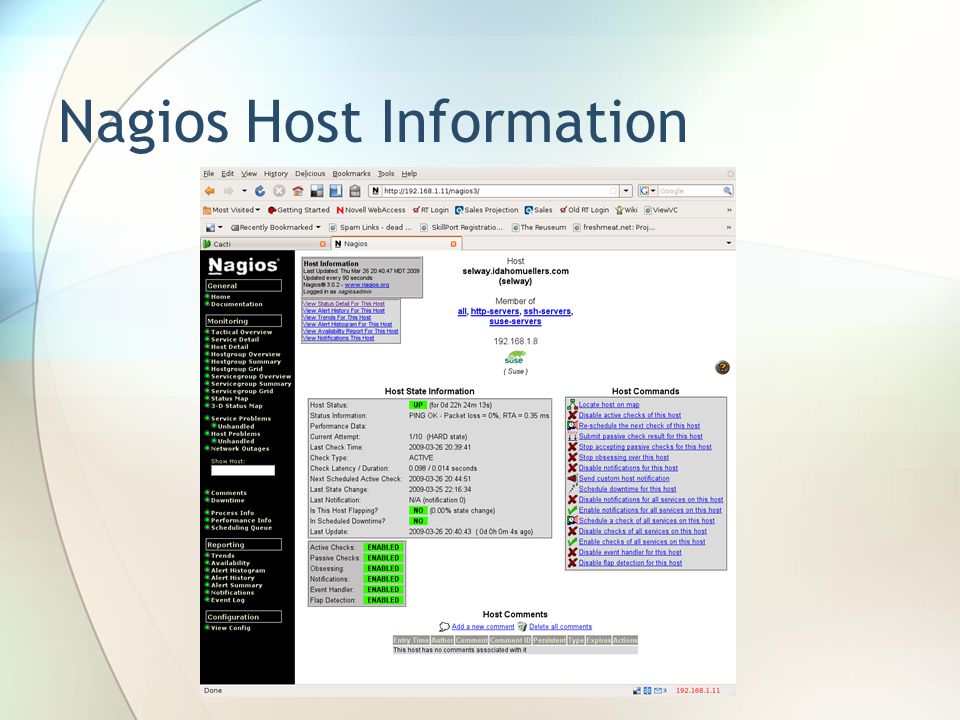The width and height of the screenshot is (960, 720).
Task: Click Schedule a check of all services link
Action: [647, 520]
